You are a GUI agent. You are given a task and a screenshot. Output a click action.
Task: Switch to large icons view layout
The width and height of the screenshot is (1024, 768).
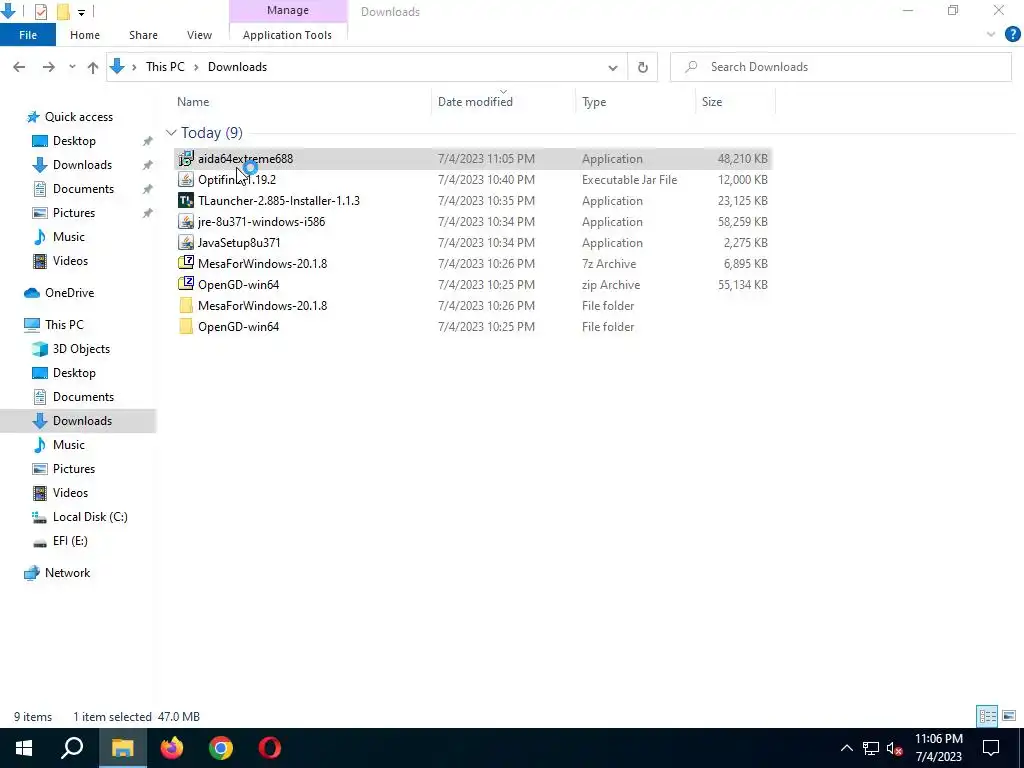(1009, 716)
